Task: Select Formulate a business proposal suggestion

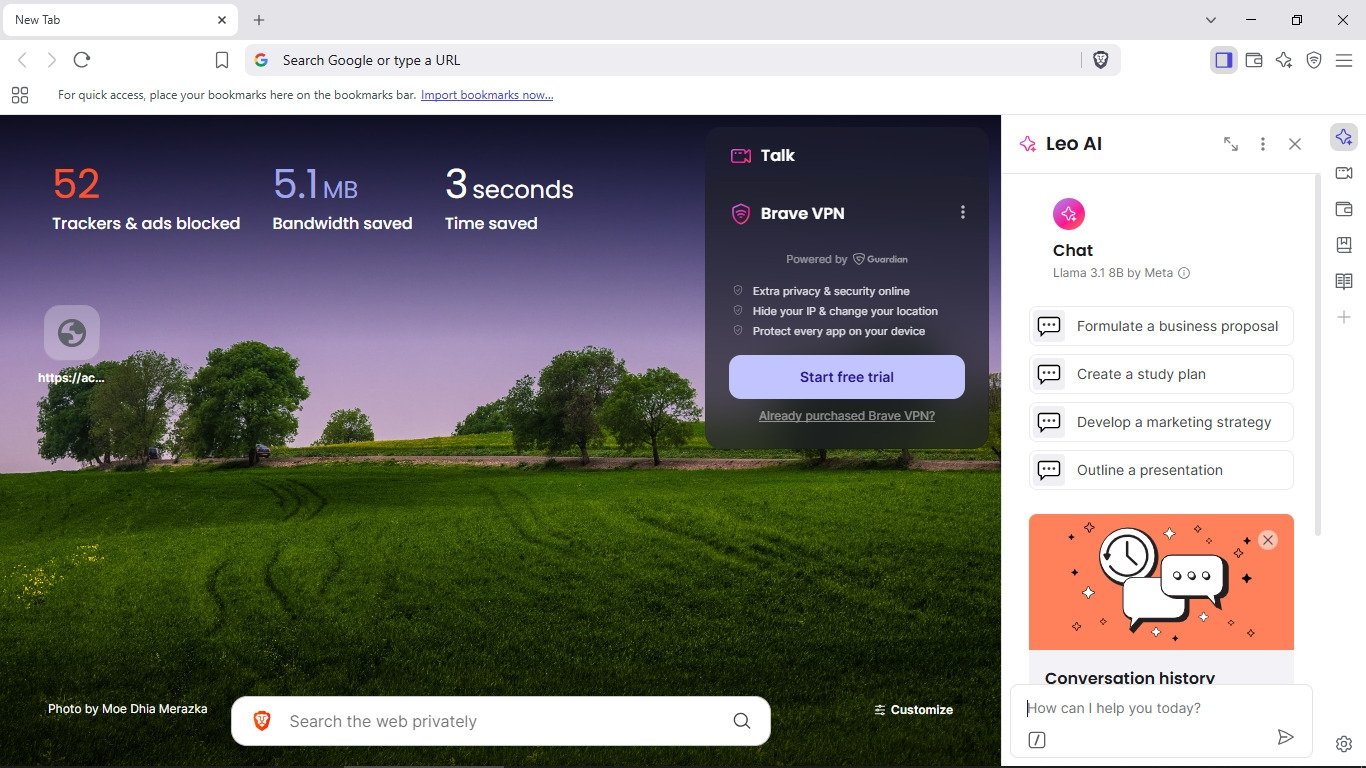Action: 1161,326
